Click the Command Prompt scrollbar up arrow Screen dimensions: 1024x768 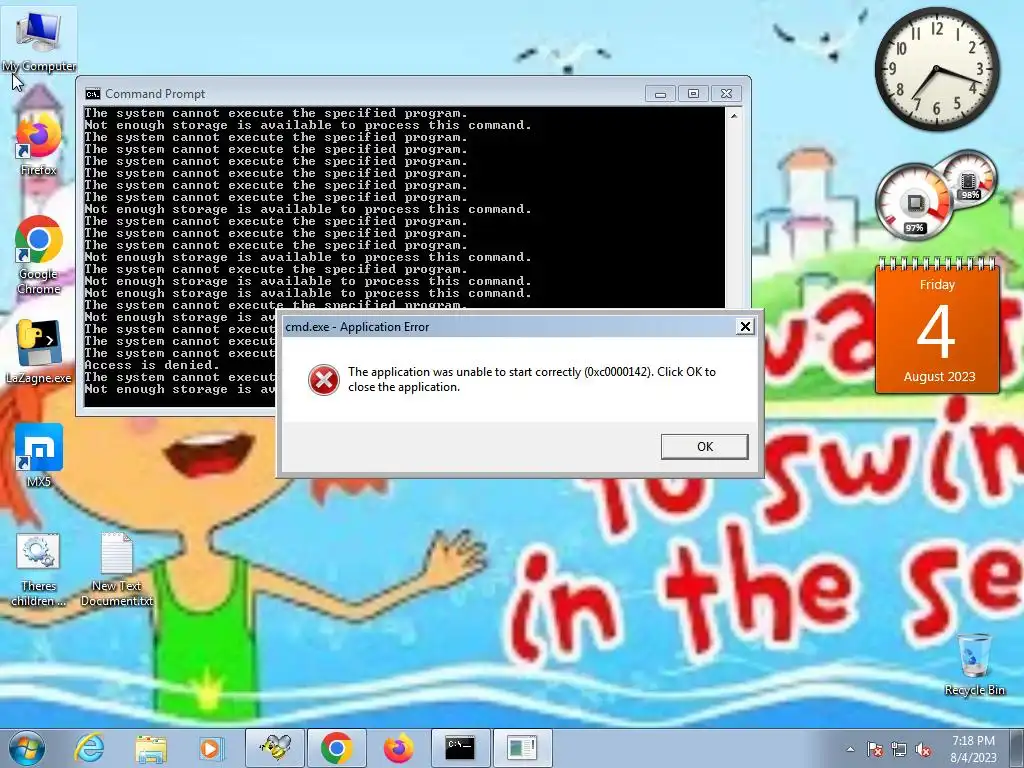(x=734, y=116)
